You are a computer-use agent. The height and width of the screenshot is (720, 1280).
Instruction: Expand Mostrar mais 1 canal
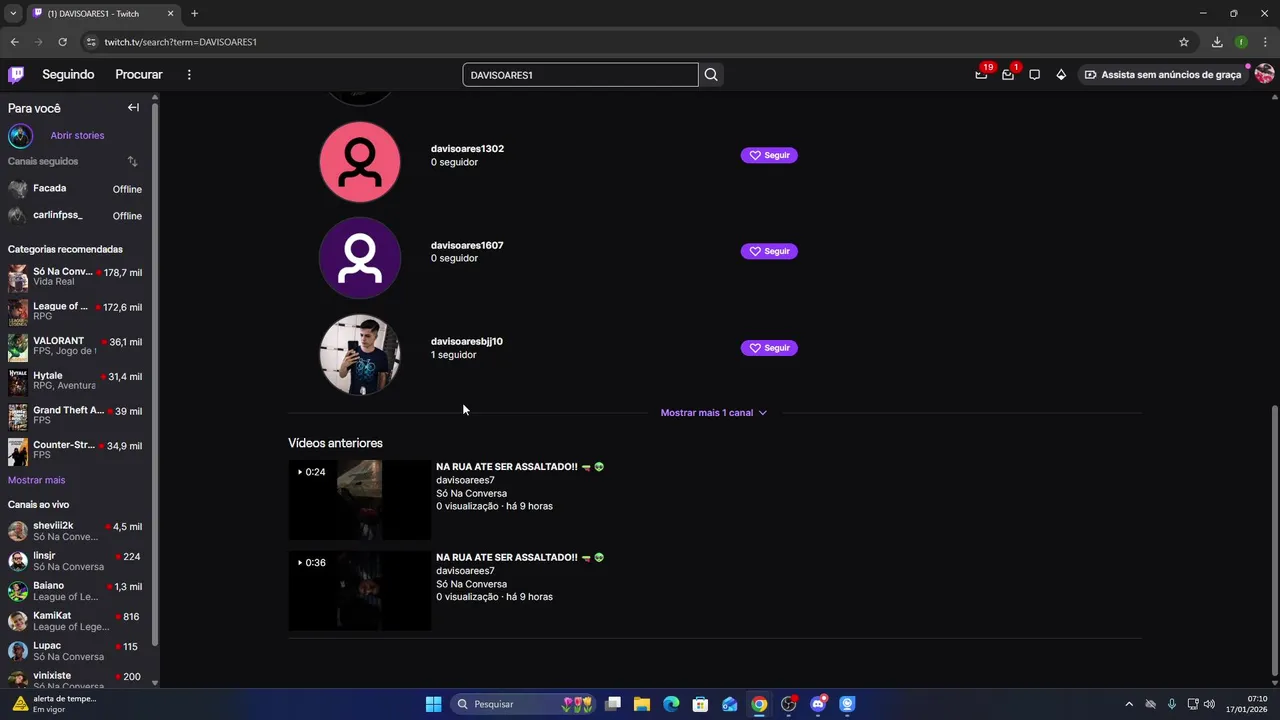point(714,413)
